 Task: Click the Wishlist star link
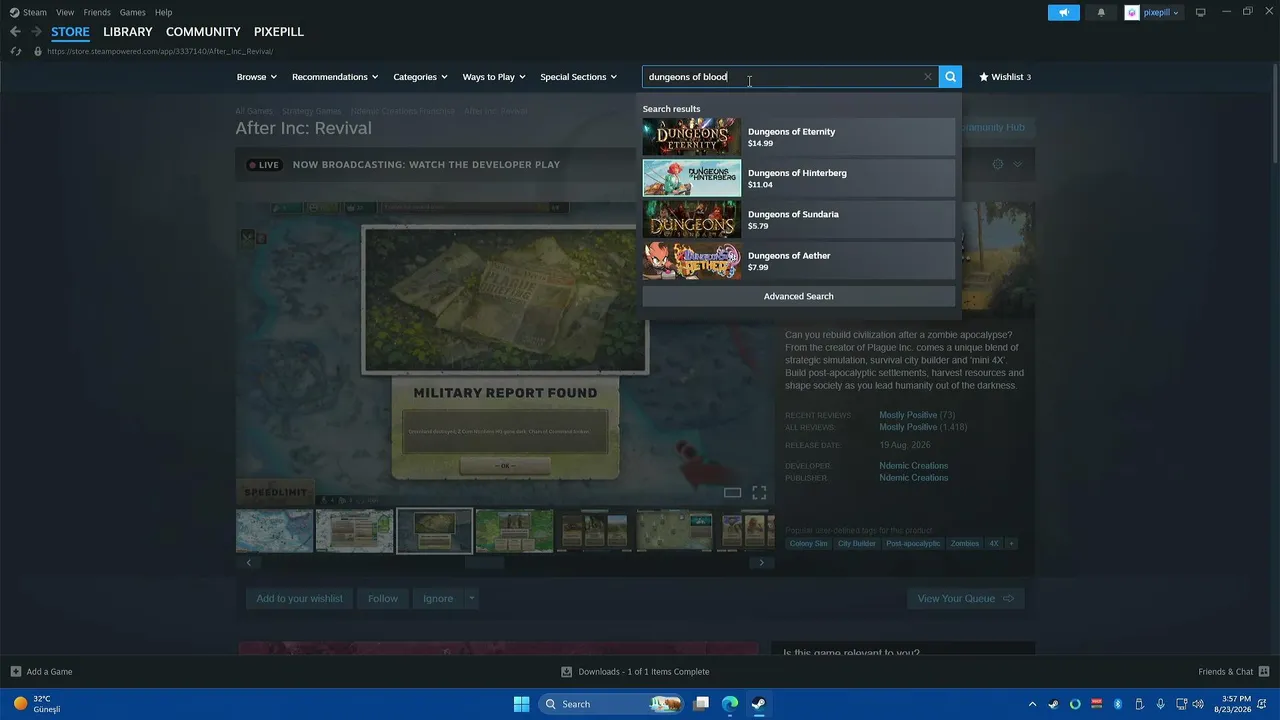click(x=1004, y=77)
